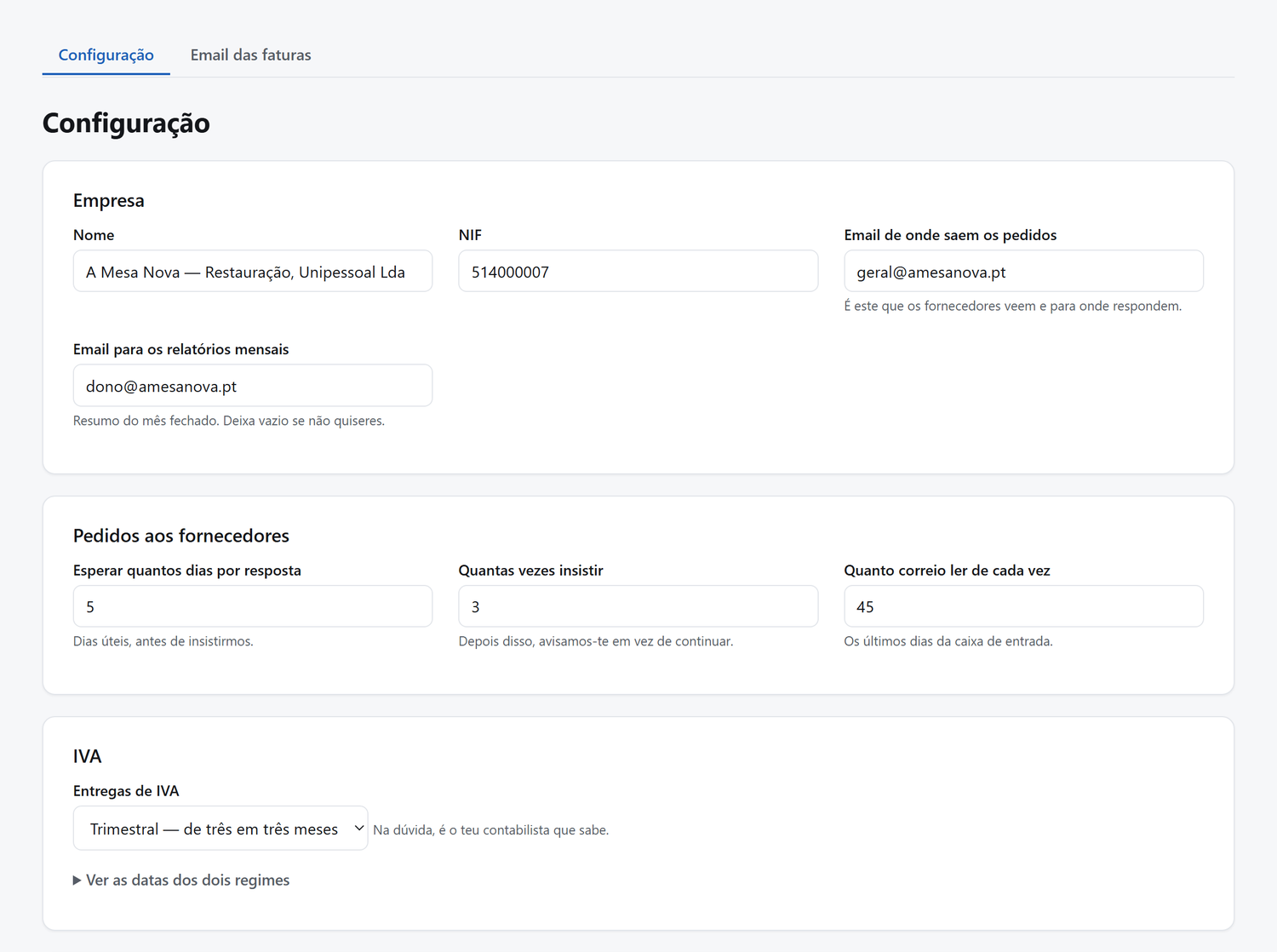Image resolution: width=1277 pixels, height=952 pixels.
Task: Click the Resumo do mês fechado hint
Action: pos(229,421)
